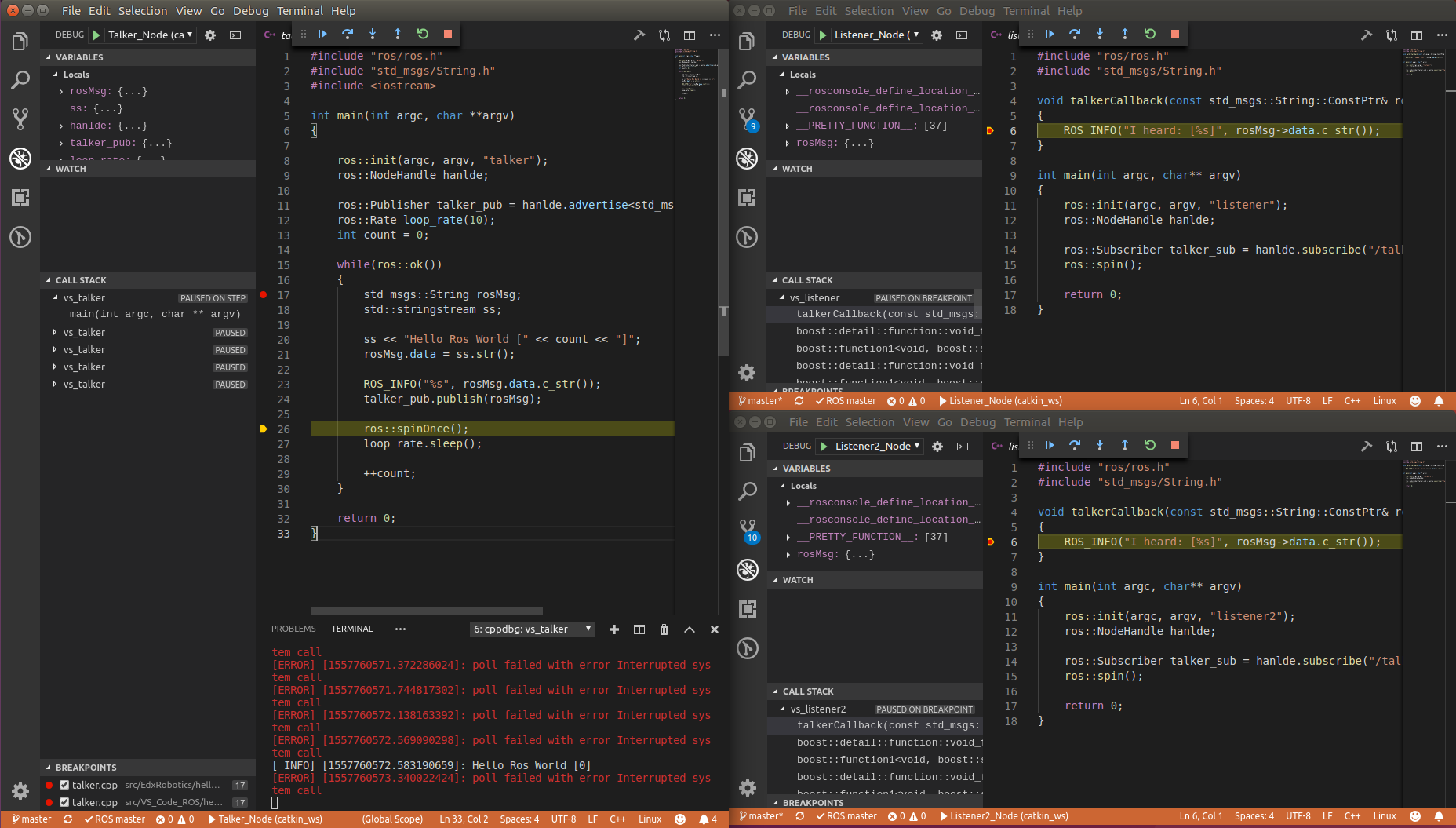Kill the cppdbg terminal with trash icon

[x=664, y=629]
